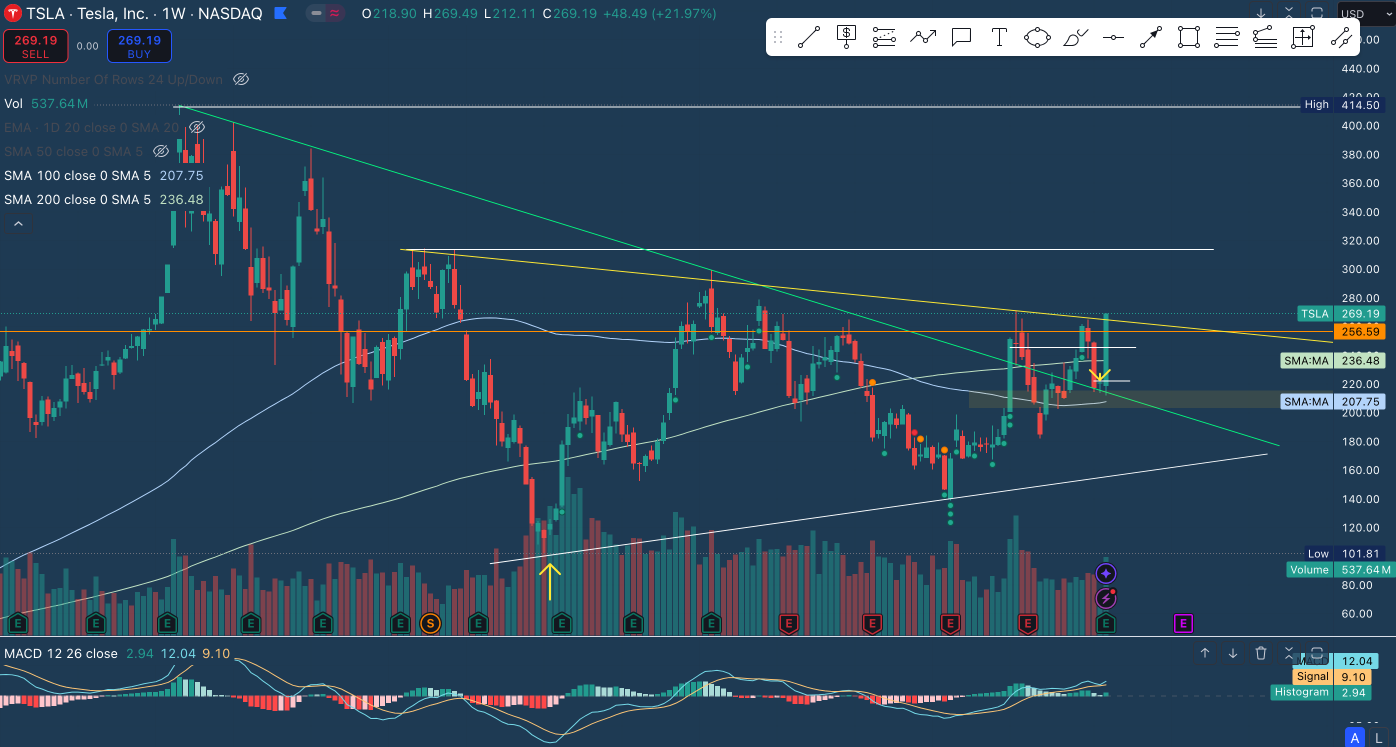Select the three horizontal lines tool
The width and height of the screenshot is (1396, 747).
pos(1227,38)
